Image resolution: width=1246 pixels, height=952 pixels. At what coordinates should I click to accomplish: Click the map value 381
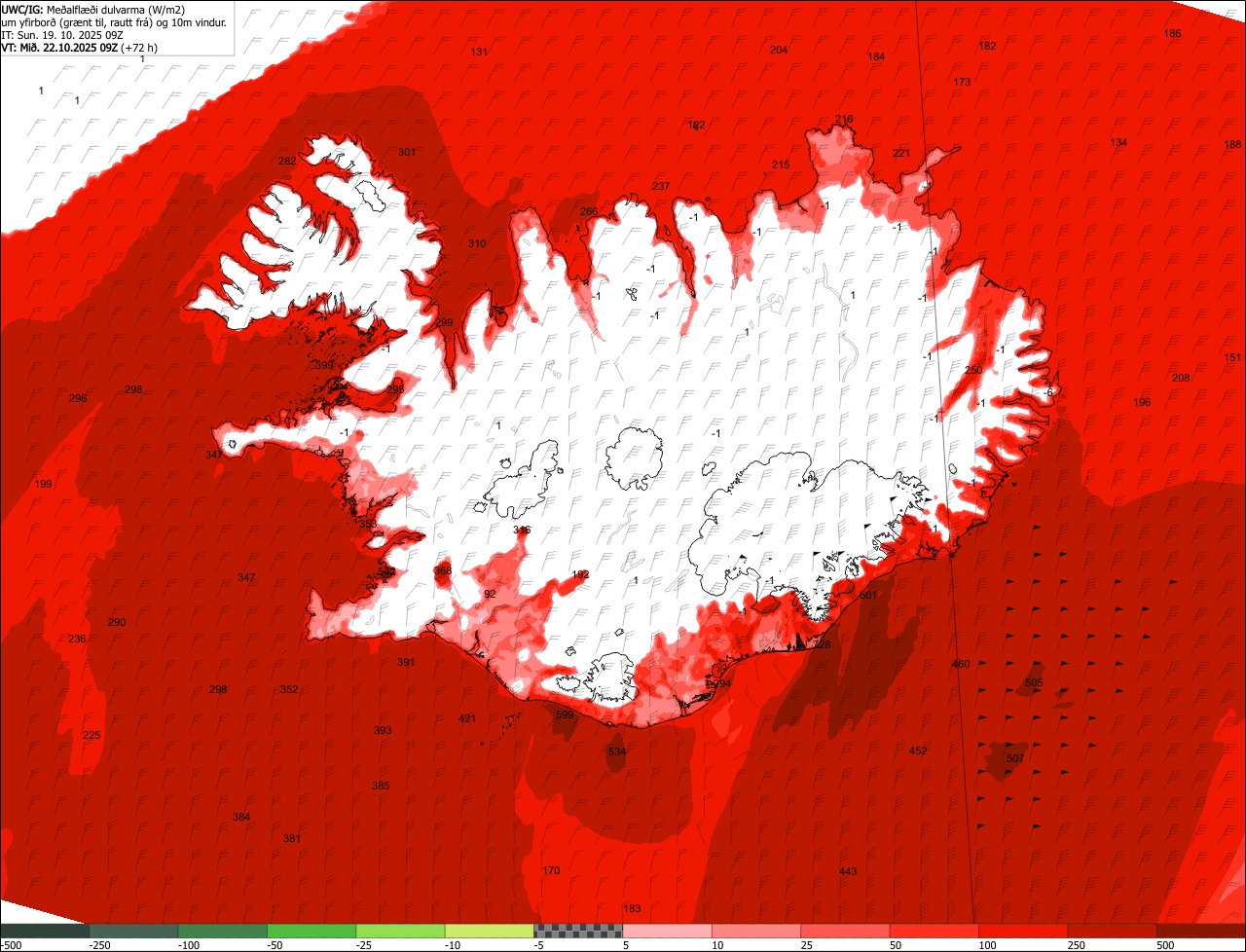(292, 838)
